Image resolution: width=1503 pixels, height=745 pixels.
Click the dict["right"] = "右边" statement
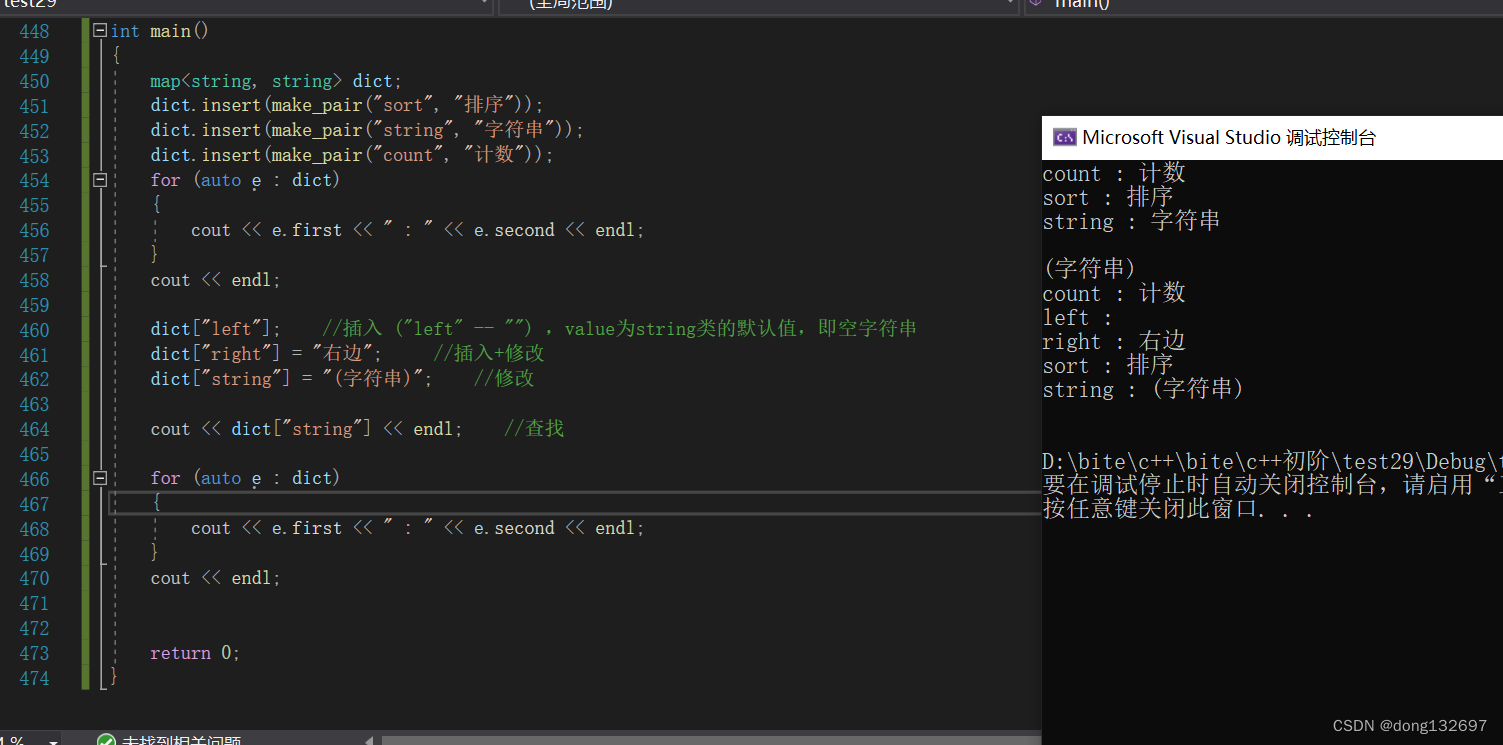click(x=266, y=354)
